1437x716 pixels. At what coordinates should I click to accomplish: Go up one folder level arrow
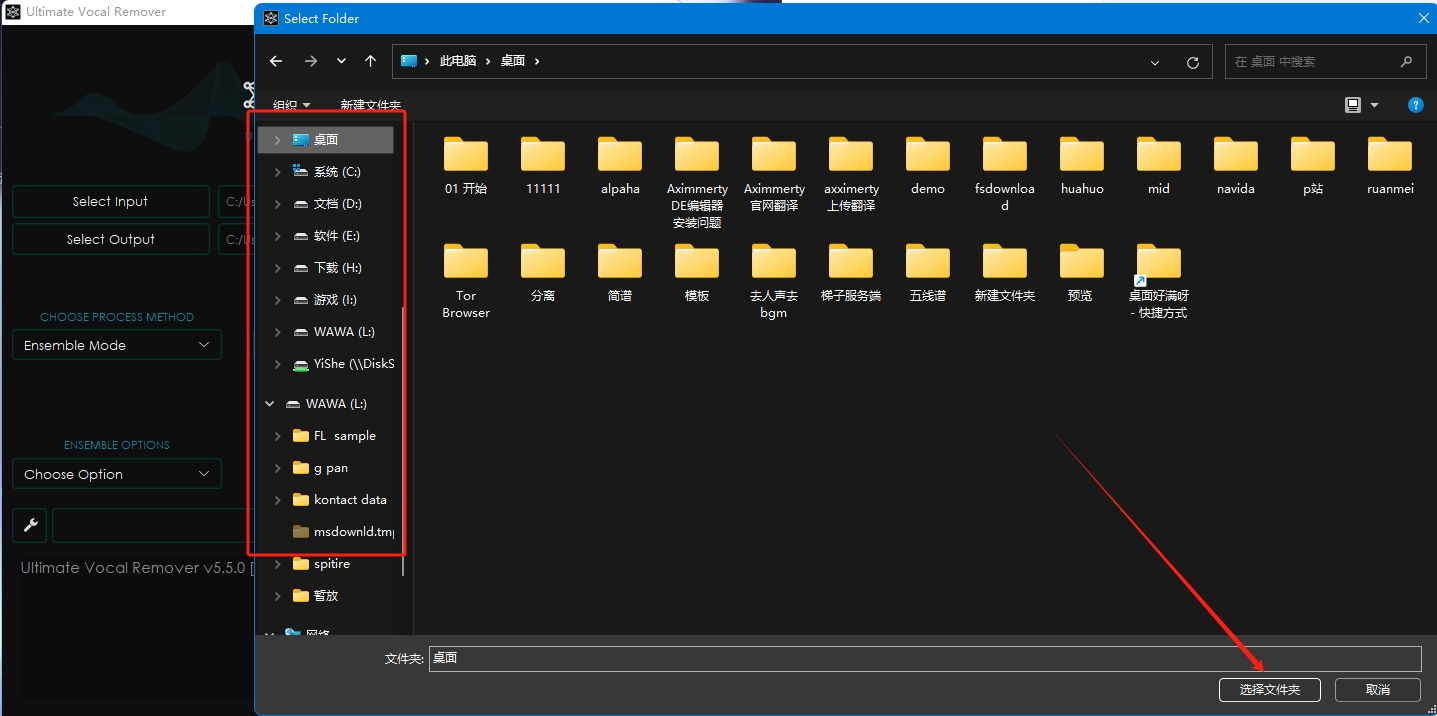tap(370, 61)
